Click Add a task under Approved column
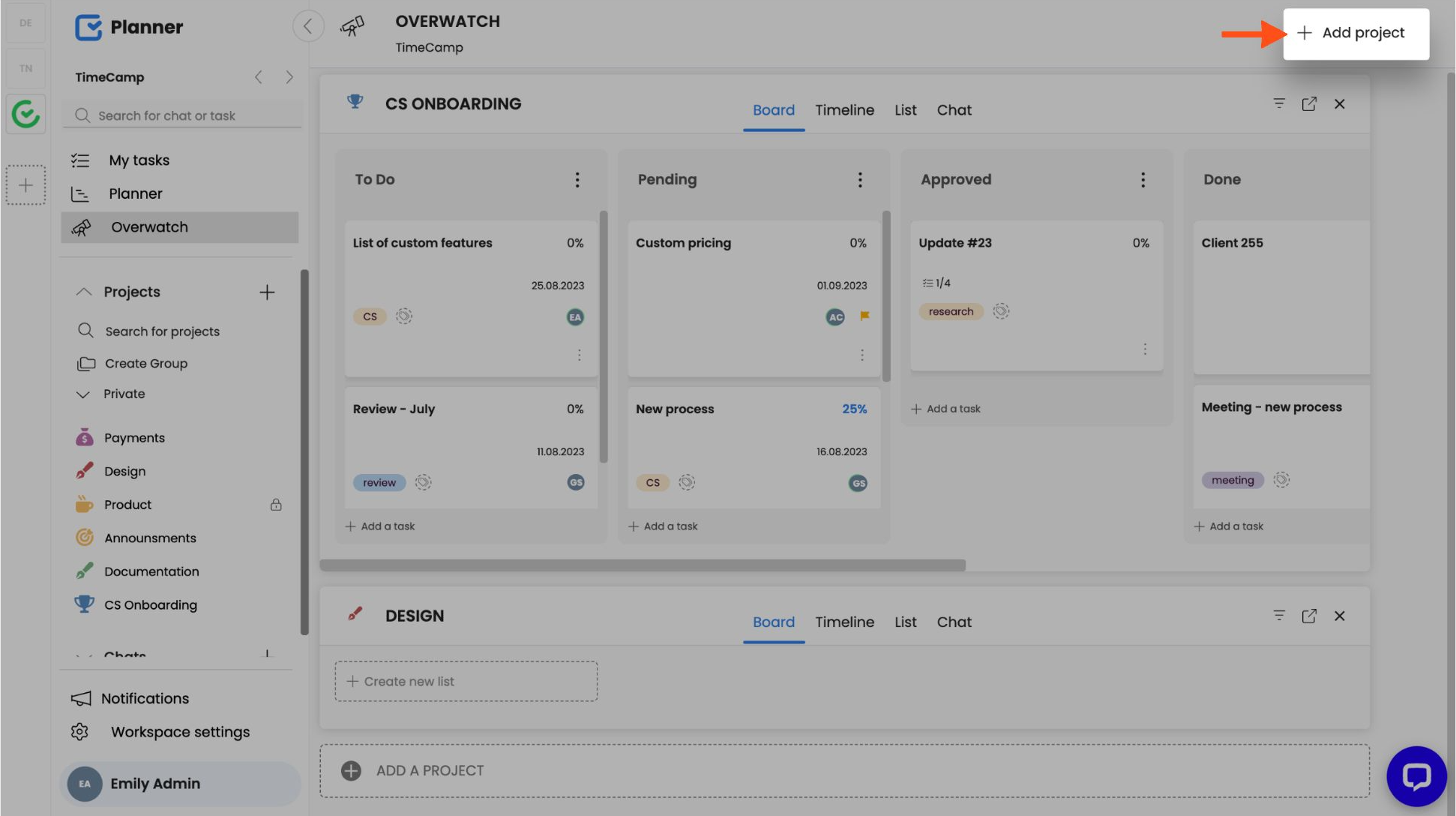The image size is (1456, 816). [946, 409]
